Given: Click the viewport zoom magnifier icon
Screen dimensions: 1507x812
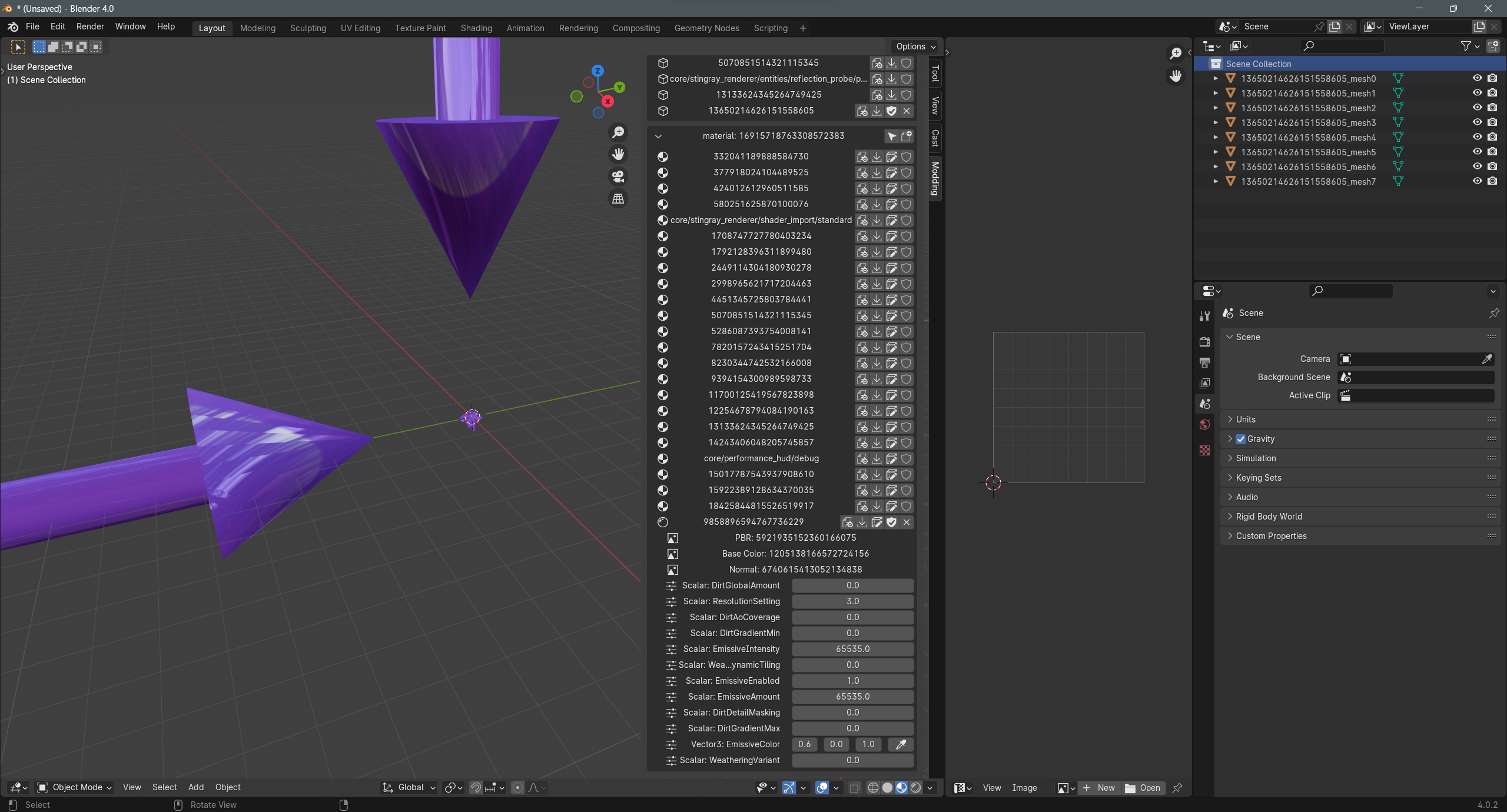Looking at the screenshot, I should click(618, 132).
